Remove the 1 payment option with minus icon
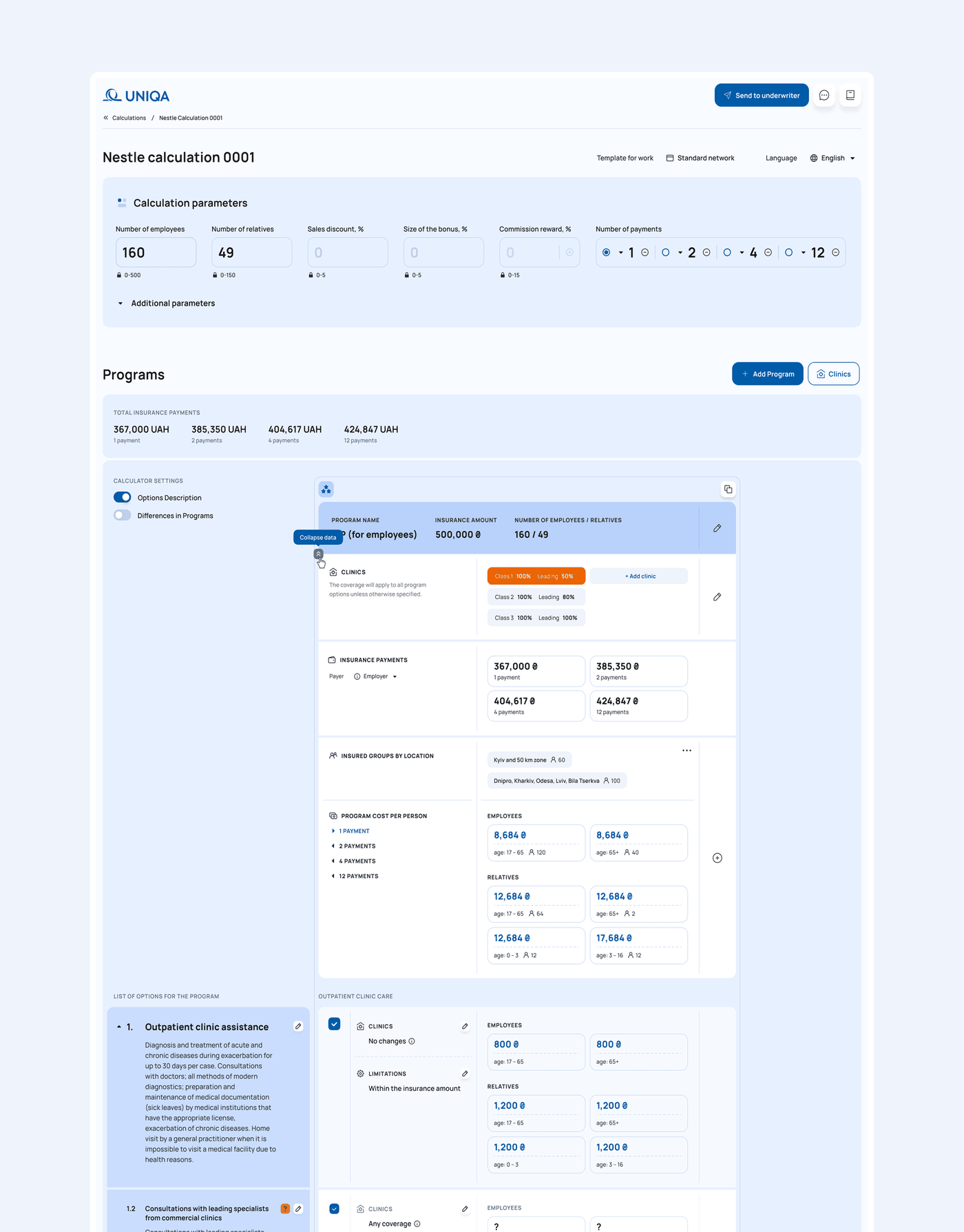The image size is (964, 1232). pos(645,253)
